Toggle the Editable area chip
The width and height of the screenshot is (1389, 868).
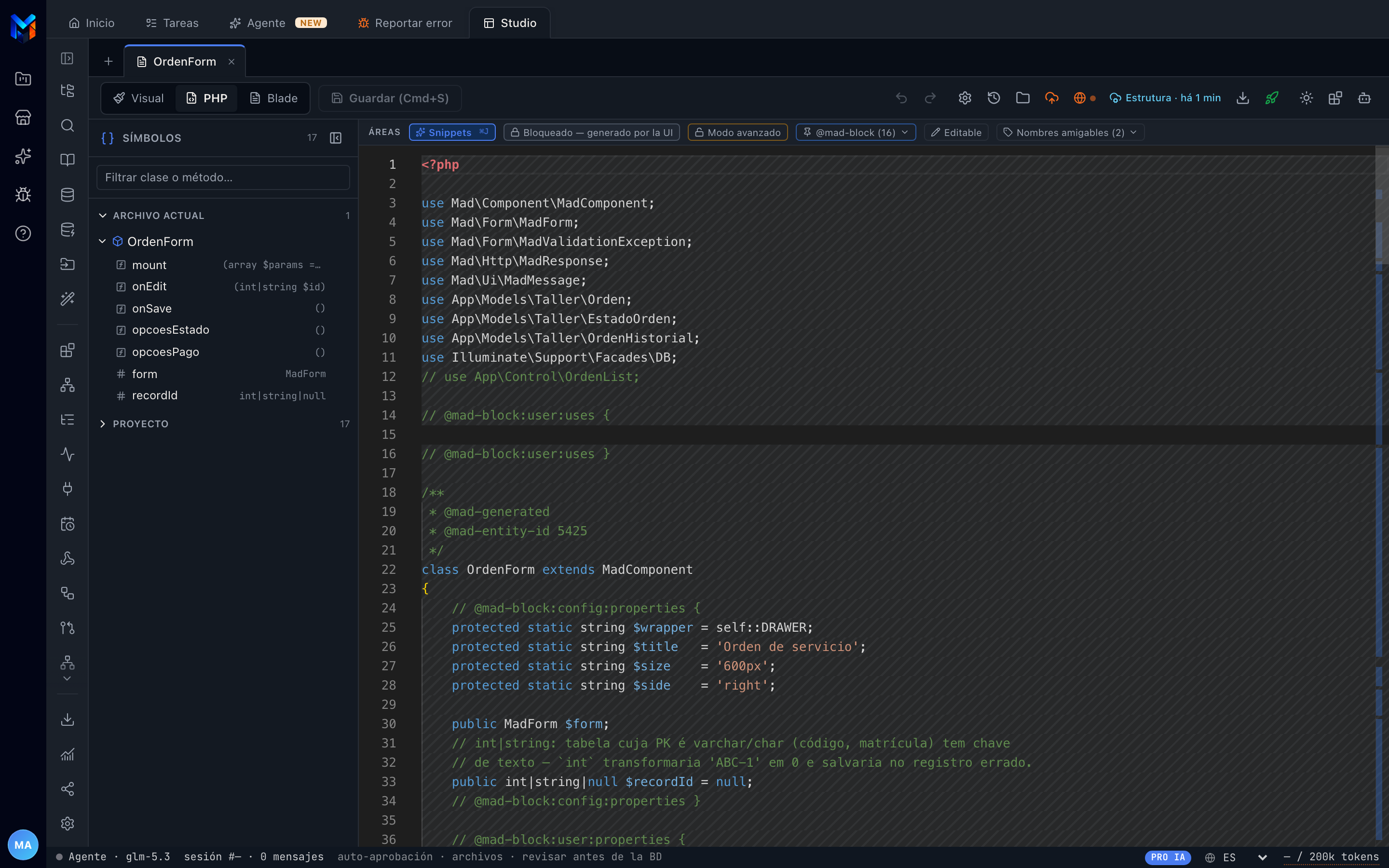tap(956, 133)
